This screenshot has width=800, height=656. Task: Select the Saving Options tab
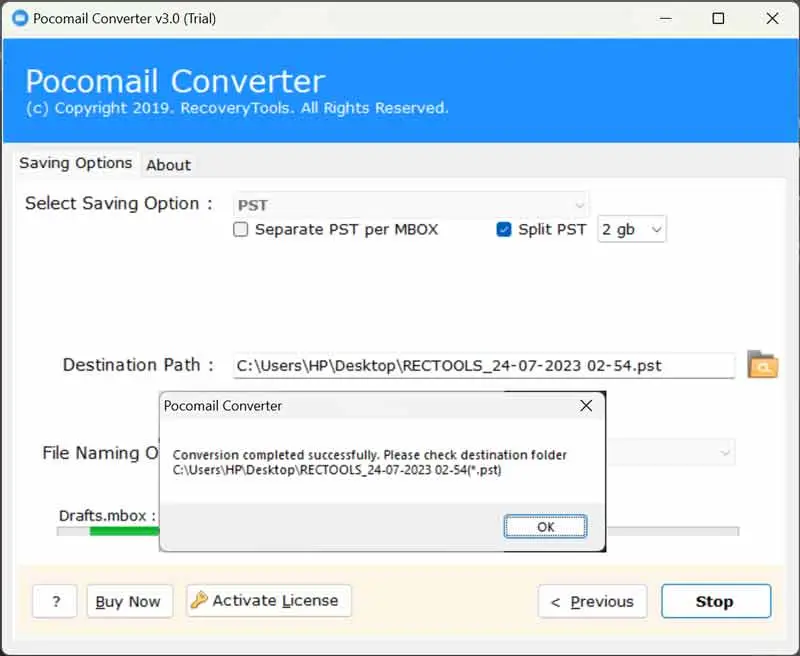pos(76,163)
